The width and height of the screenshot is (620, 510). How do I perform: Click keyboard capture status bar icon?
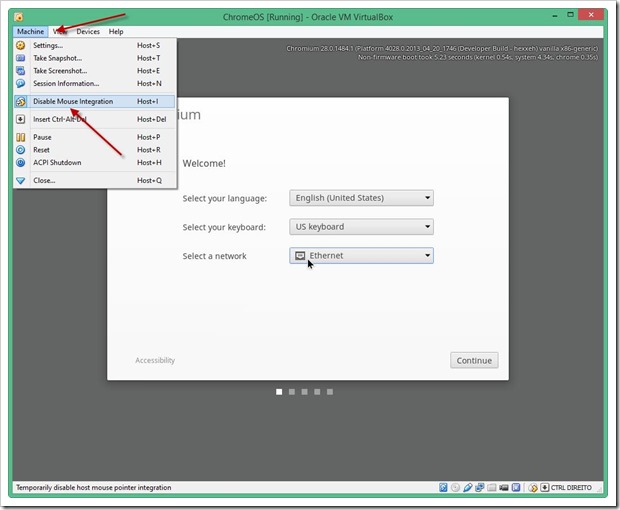[544, 487]
